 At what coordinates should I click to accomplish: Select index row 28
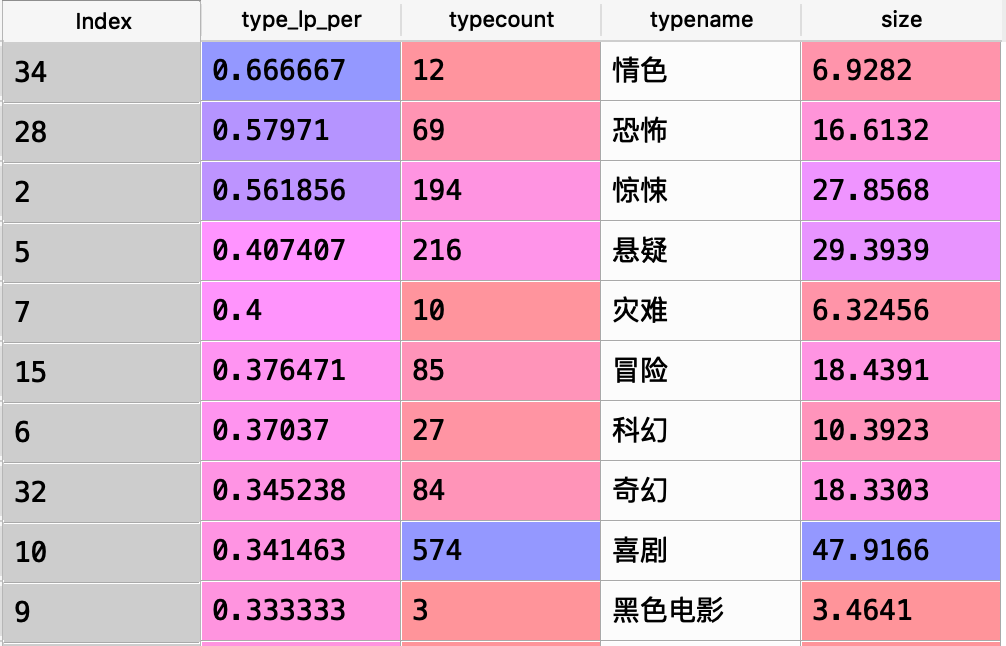pos(101,132)
